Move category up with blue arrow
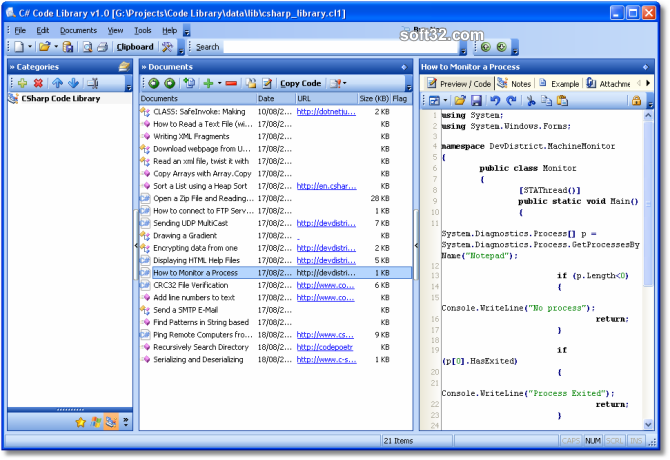This screenshot has height=460, width=670. coord(57,83)
